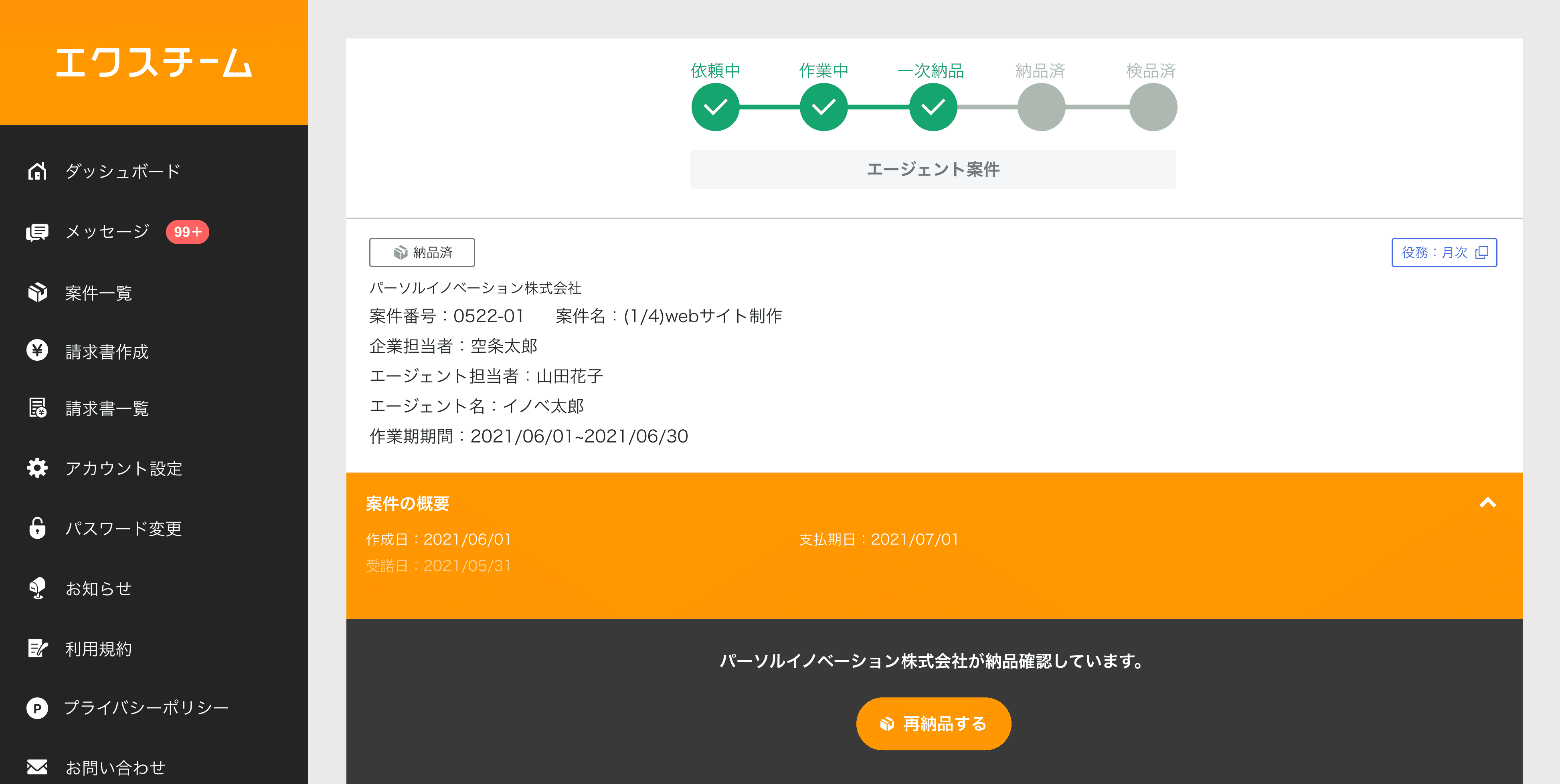The image size is (1560, 784).
Task: Open messages via speech bubble icon
Action: coord(37,232)
